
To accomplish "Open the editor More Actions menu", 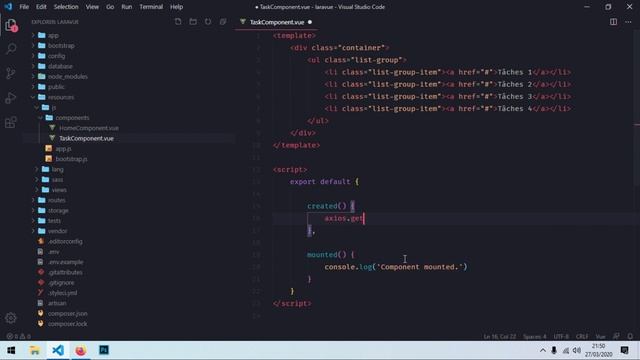I will point(628,22).
